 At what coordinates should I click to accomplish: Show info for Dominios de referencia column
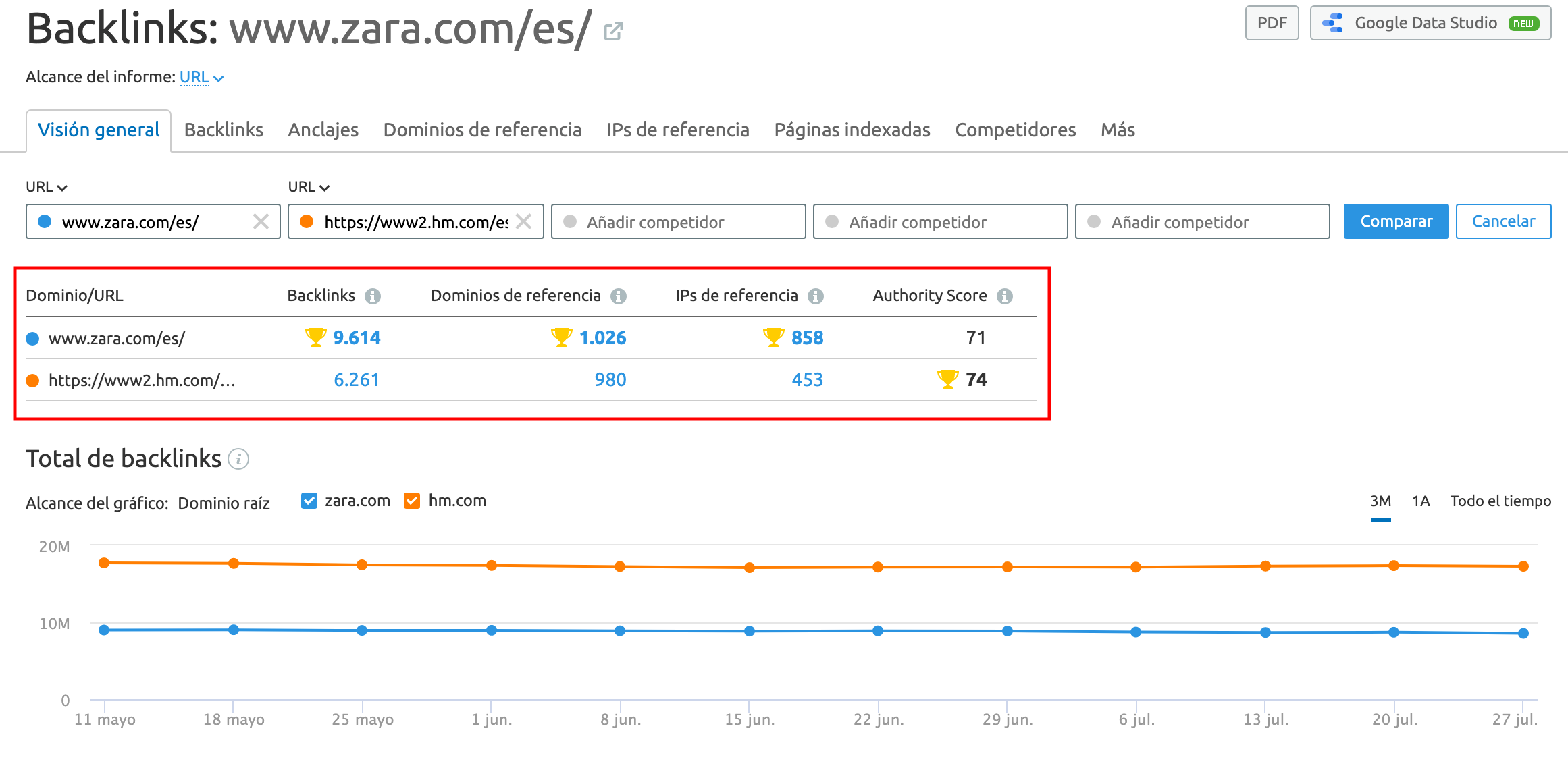point(619,296)
